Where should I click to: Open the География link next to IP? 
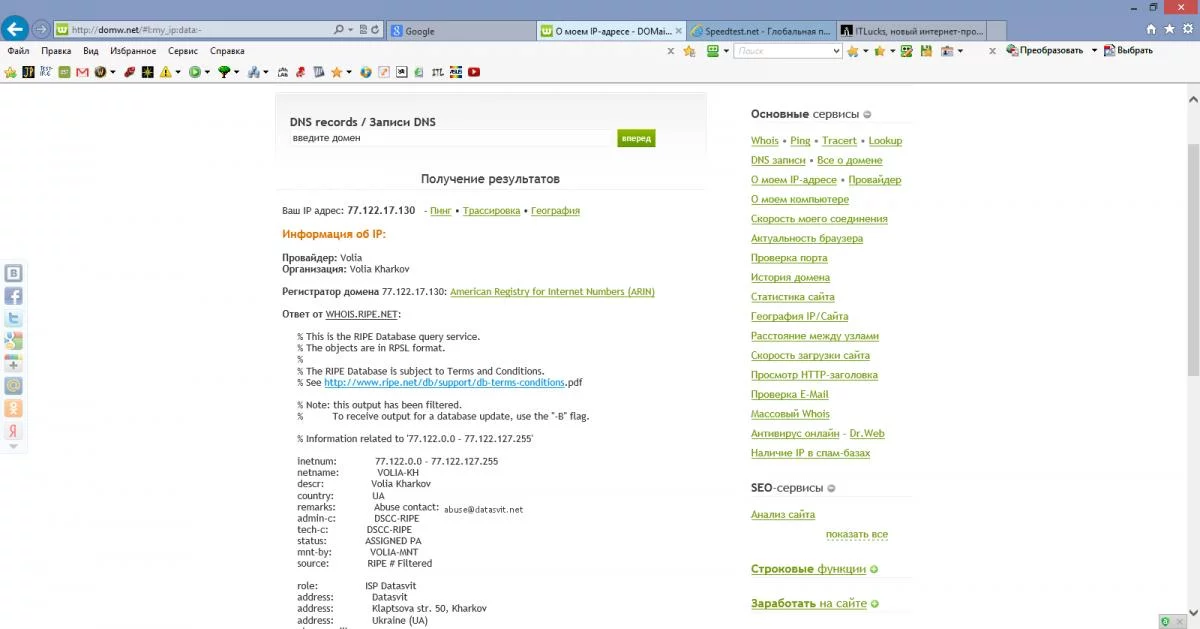coord(555,211)
